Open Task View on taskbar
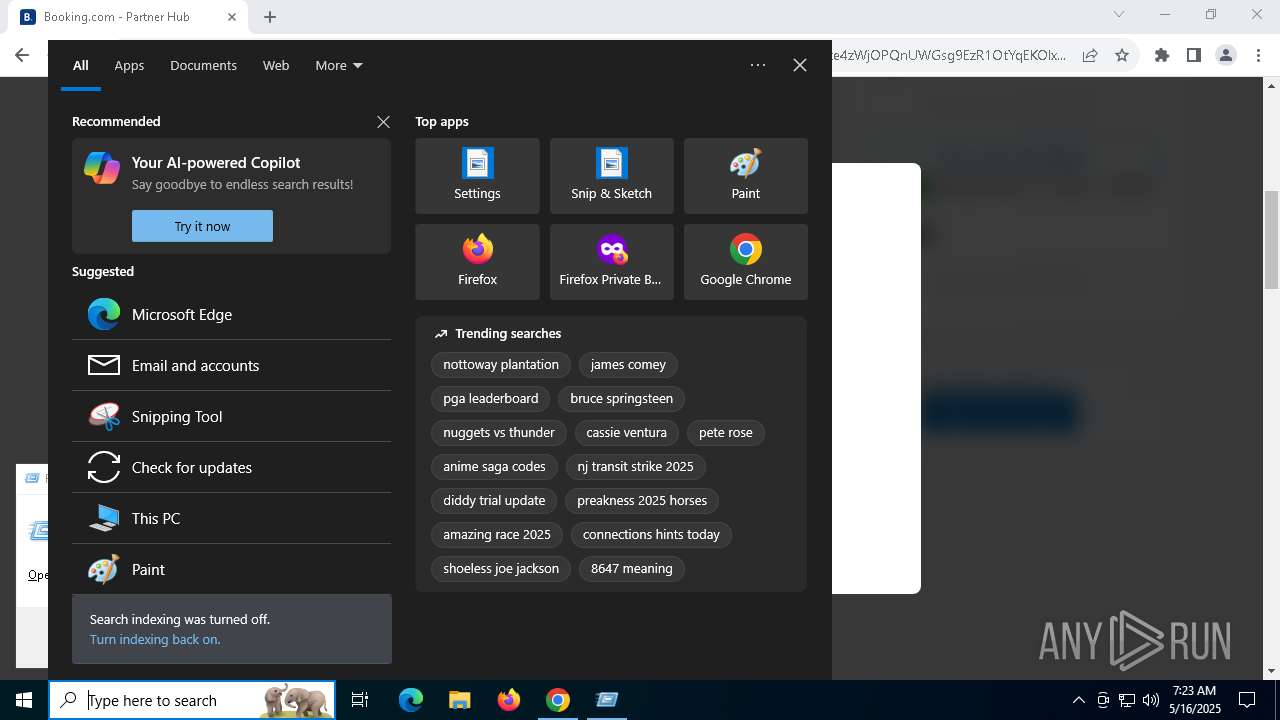Viewport: 1280px width, 720px height. 360,700
